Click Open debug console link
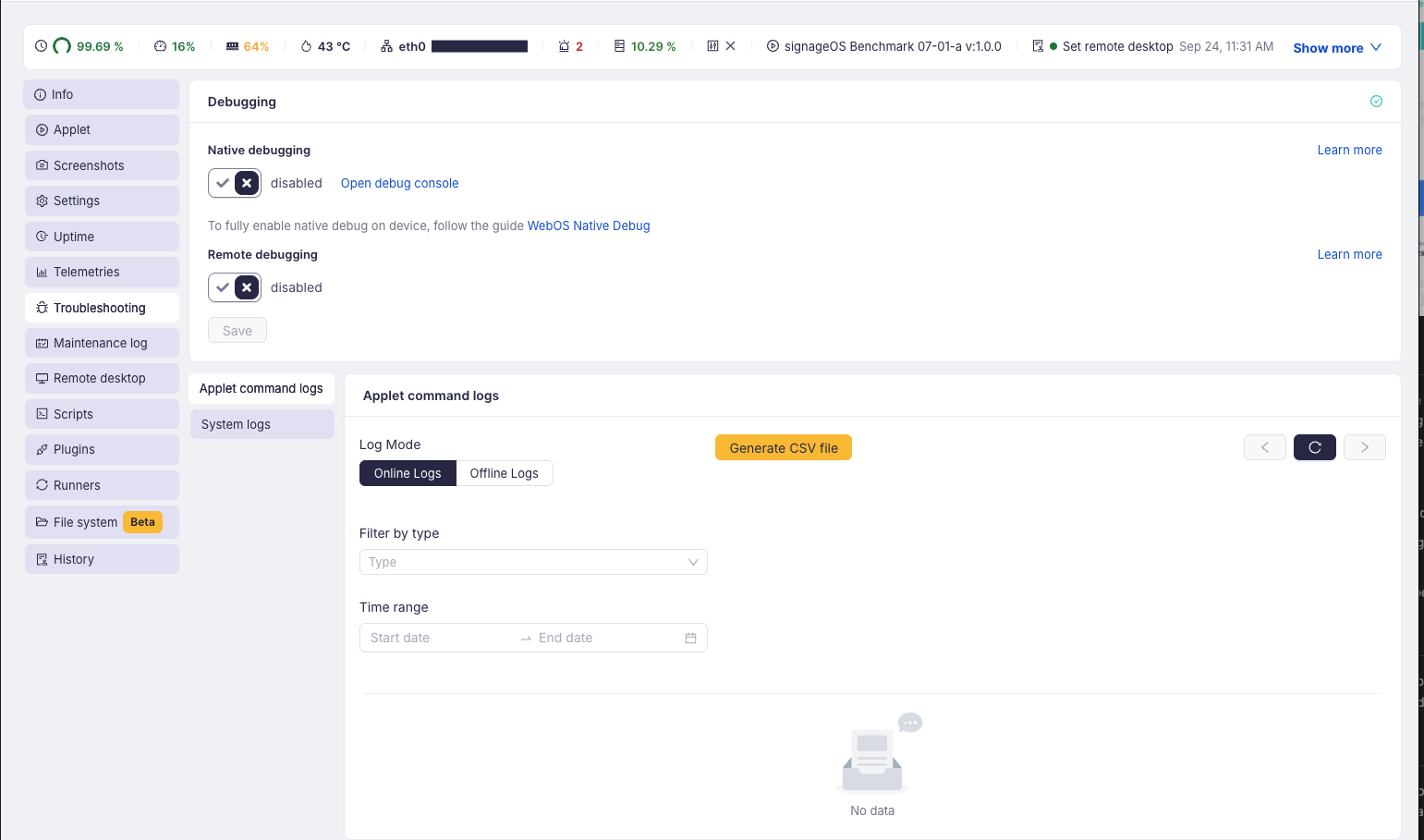The width and height of the screenshot is (1424, 840). [x=400, y=183]
